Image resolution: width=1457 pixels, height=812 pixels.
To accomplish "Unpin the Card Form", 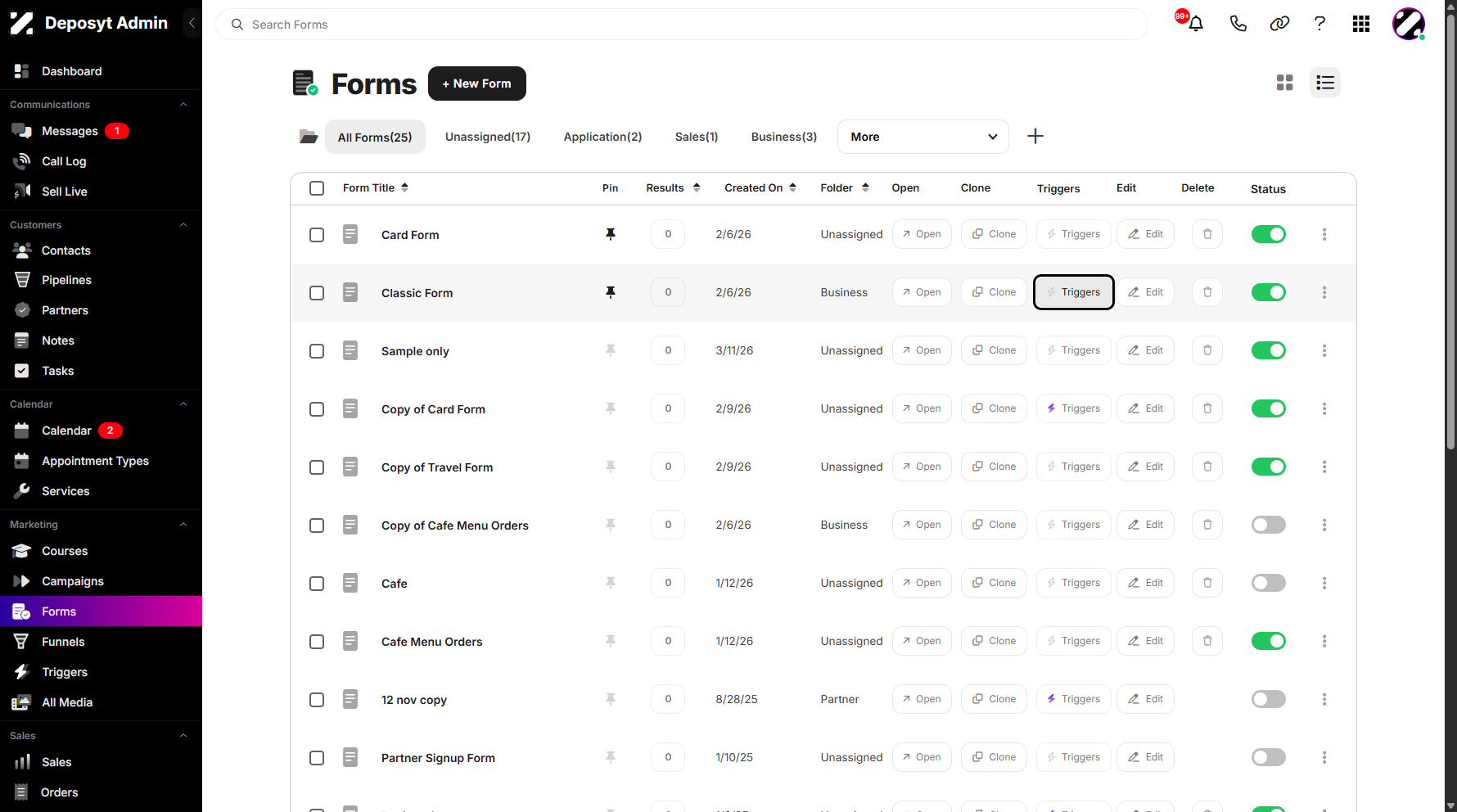I will [x=611, y=234].
